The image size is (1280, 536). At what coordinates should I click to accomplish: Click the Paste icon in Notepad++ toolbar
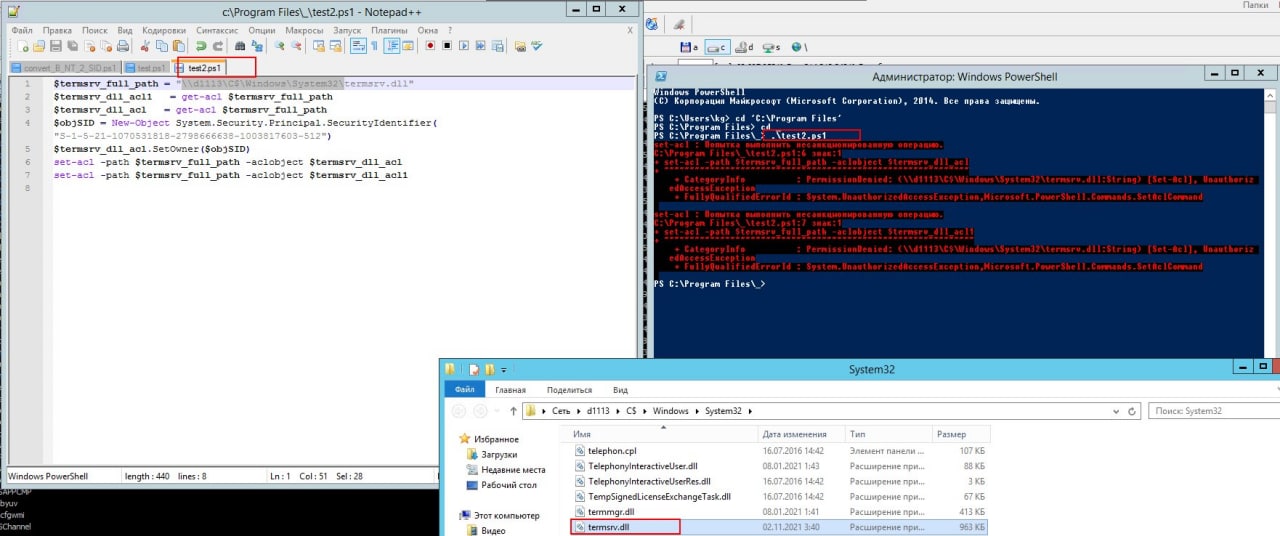point(178,46)
